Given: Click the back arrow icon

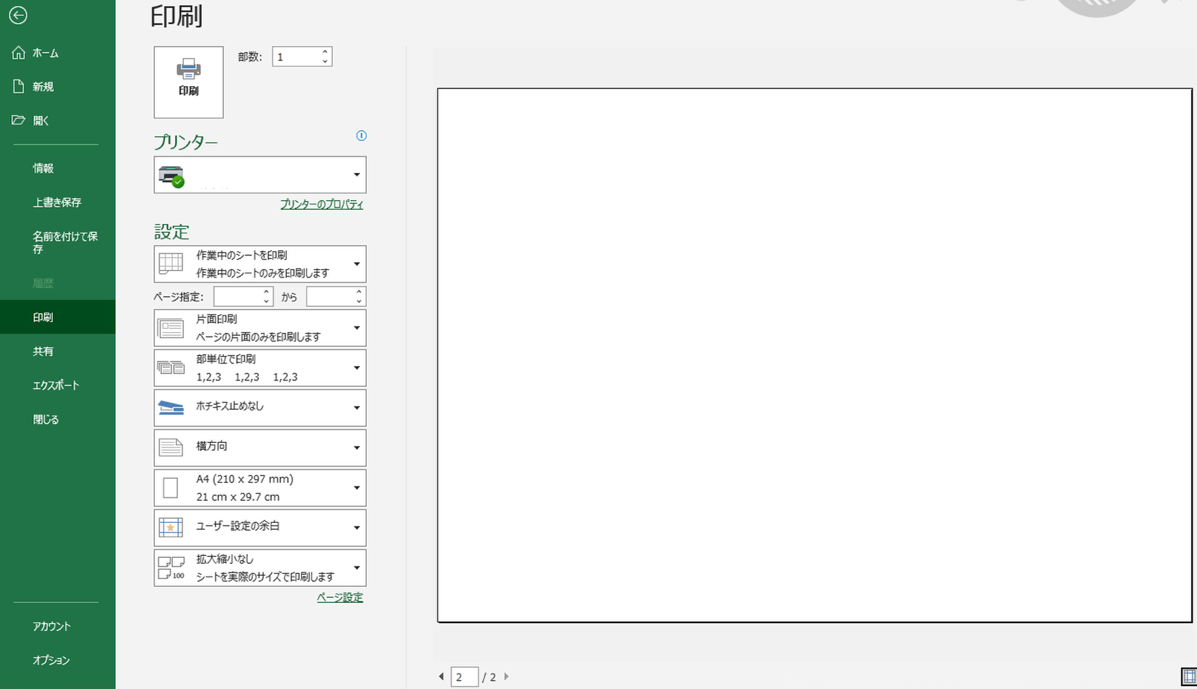Looking at the screenshot, I should [17, 16].
